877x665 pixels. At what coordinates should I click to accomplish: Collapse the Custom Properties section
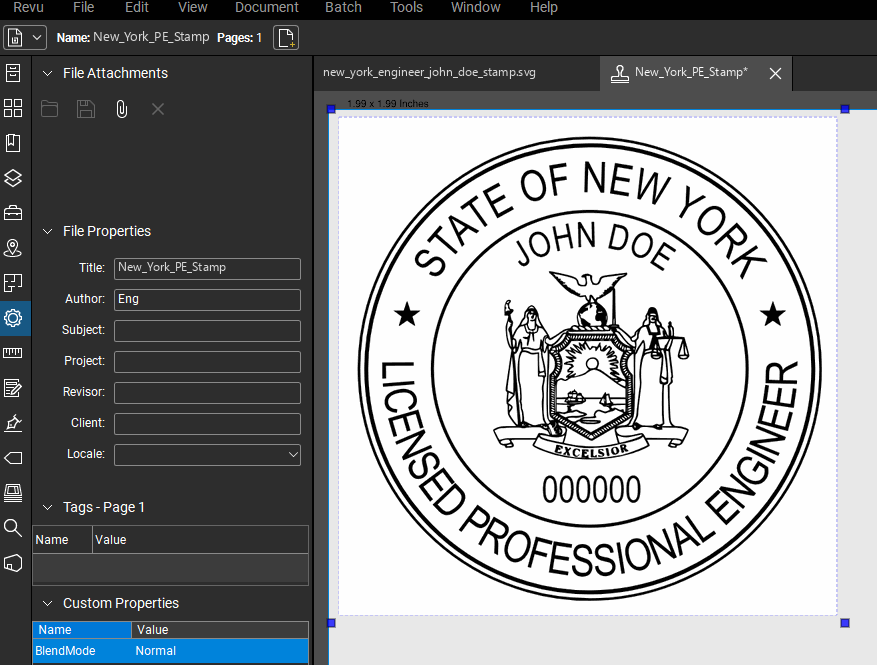pos(48,603)
